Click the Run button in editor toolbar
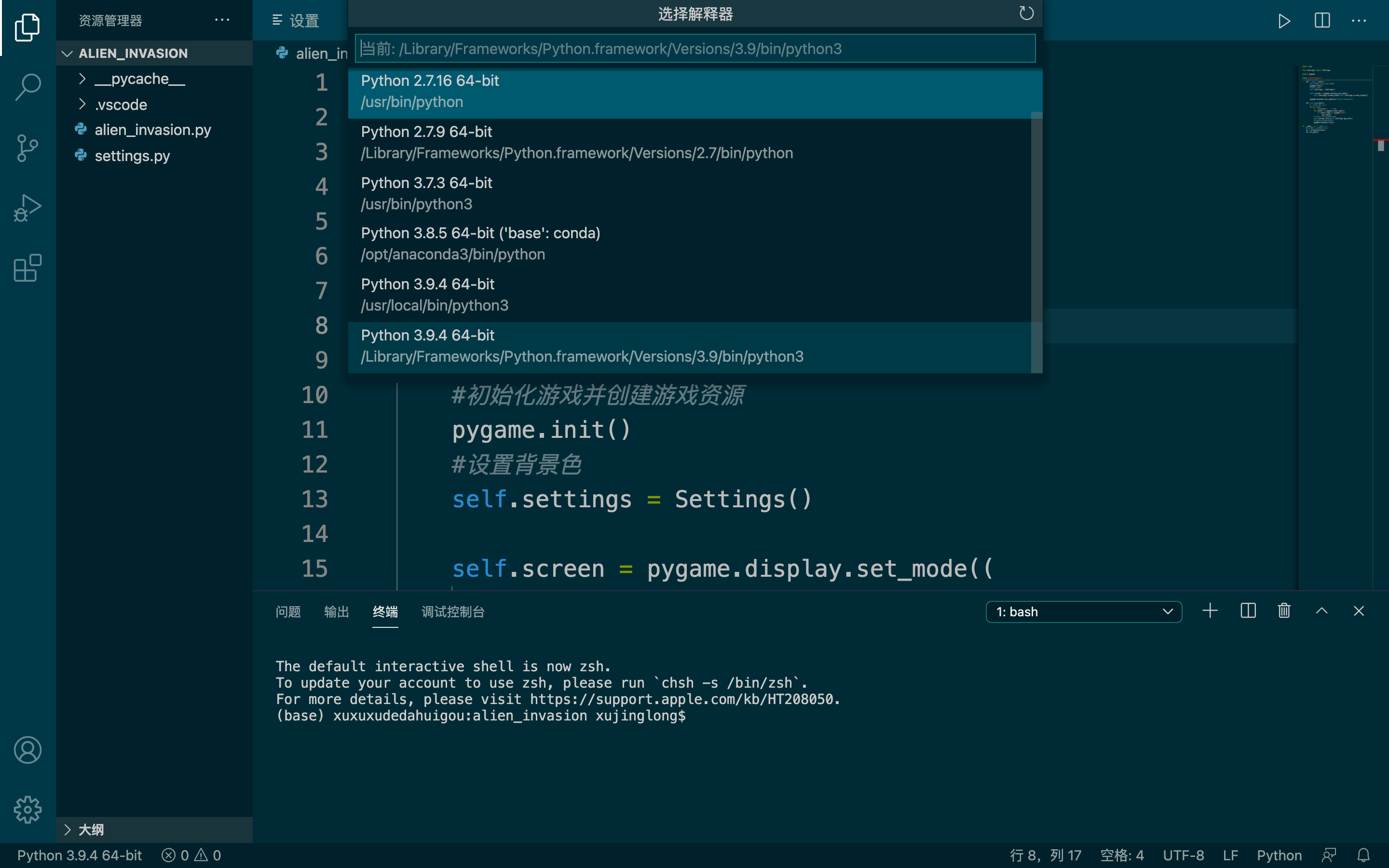 click(x=1284, y=21)
